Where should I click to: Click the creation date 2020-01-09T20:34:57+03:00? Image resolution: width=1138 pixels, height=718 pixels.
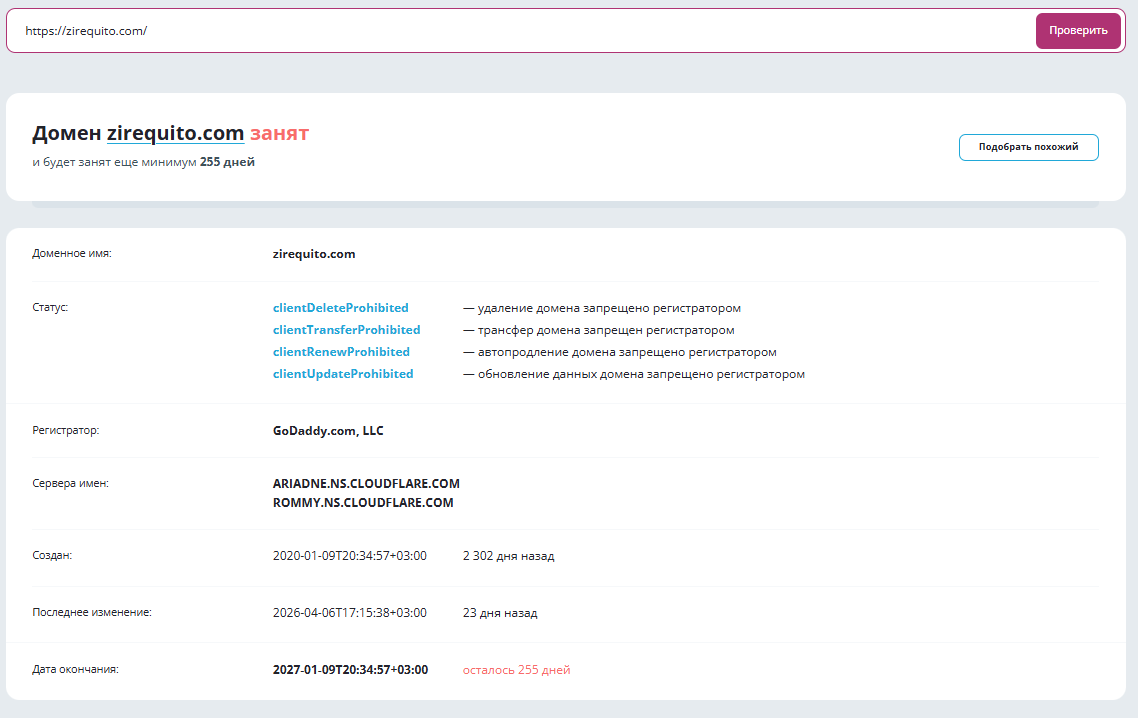click(349, 556)
